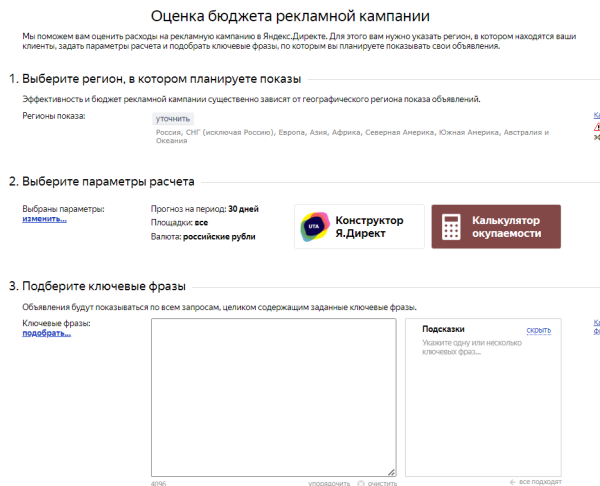Screen dimensions: 600x486
Task: Click the Валюта: российские рубли value
Action: [x=203, y=236]
